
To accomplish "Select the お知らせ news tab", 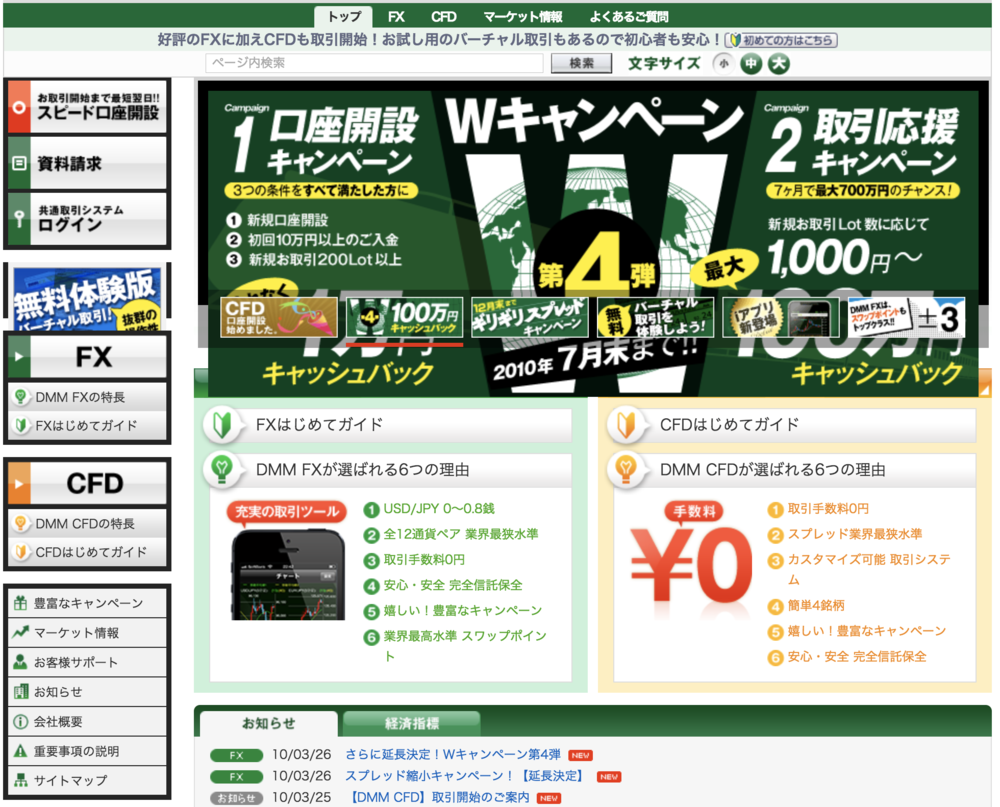I will pos(268,723).
